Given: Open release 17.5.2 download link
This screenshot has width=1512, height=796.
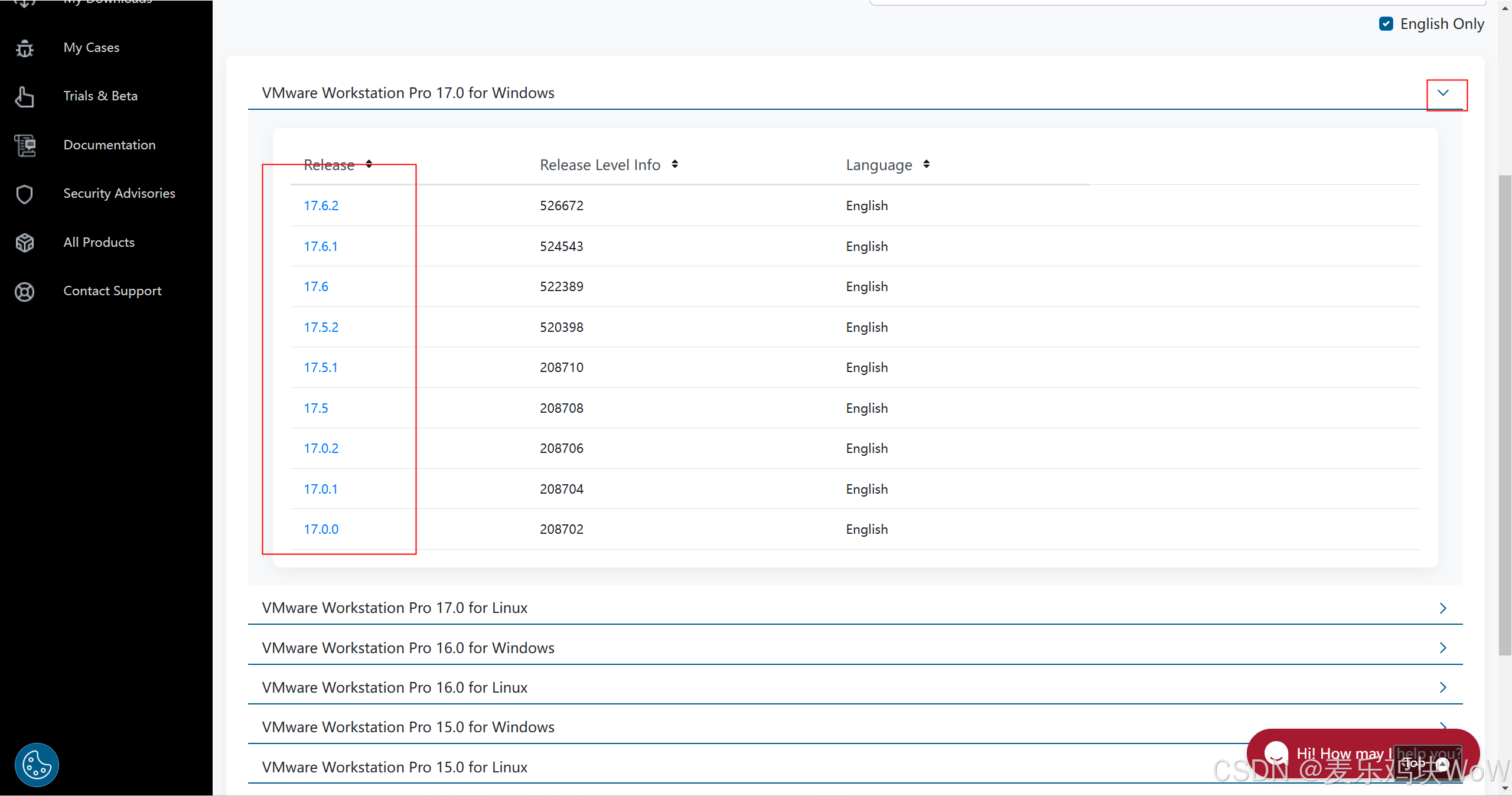Looking at the screenshot, I should (321, 327).
